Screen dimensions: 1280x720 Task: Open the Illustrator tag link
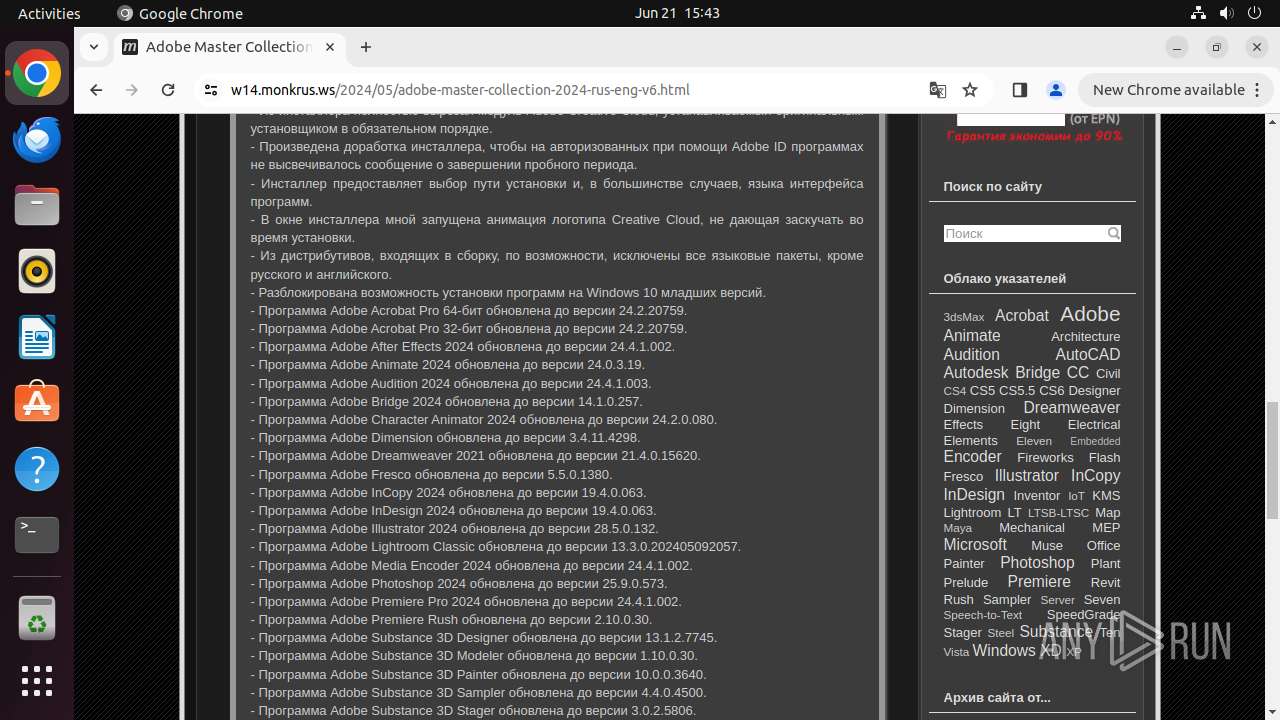tap(1026, 476)
